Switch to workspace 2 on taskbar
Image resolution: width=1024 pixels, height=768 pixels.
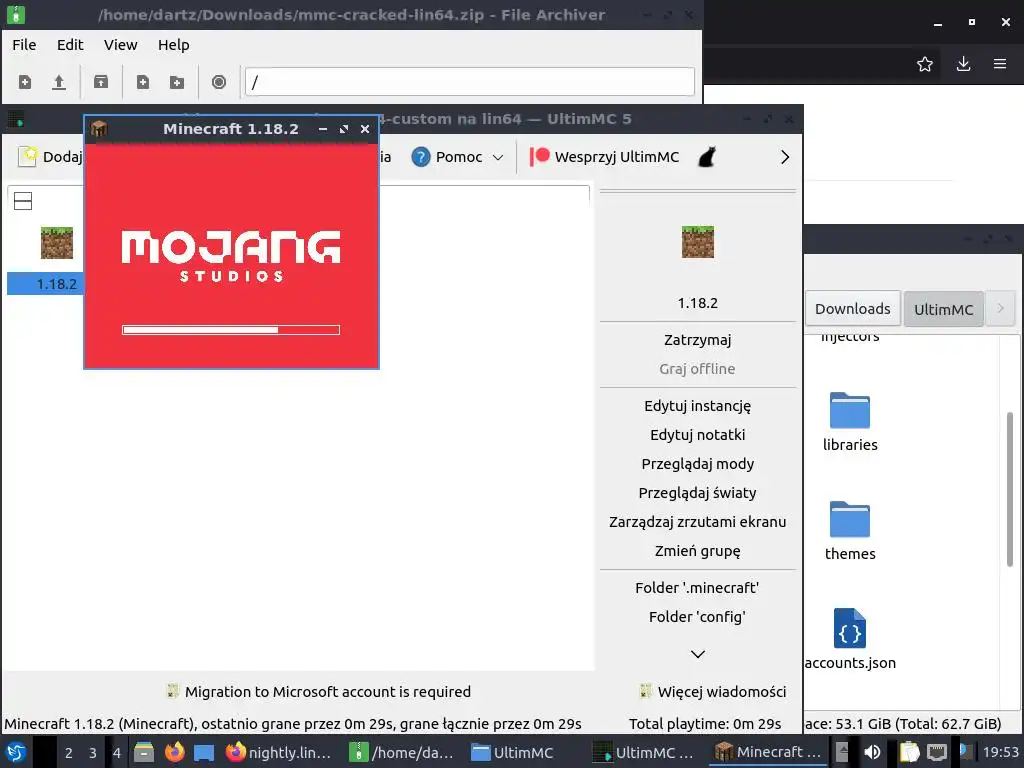pos(68,753)
